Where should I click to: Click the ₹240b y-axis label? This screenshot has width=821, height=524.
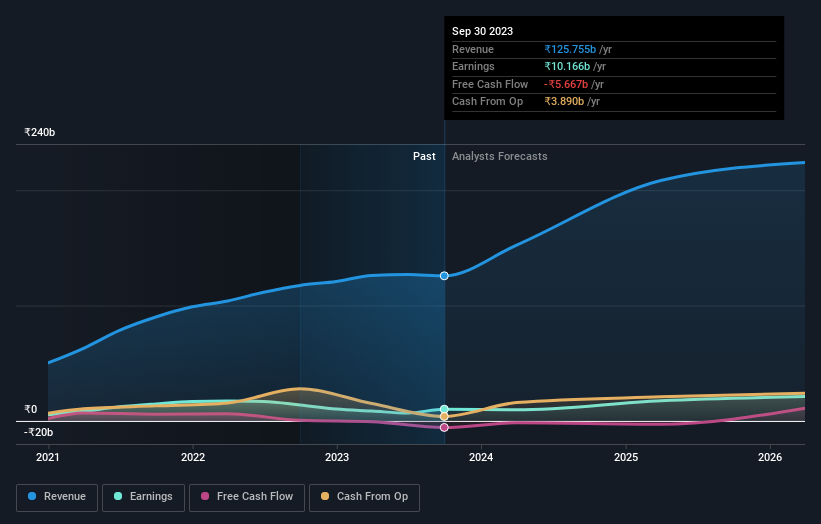pyautogui.click(x=39, y=132)
